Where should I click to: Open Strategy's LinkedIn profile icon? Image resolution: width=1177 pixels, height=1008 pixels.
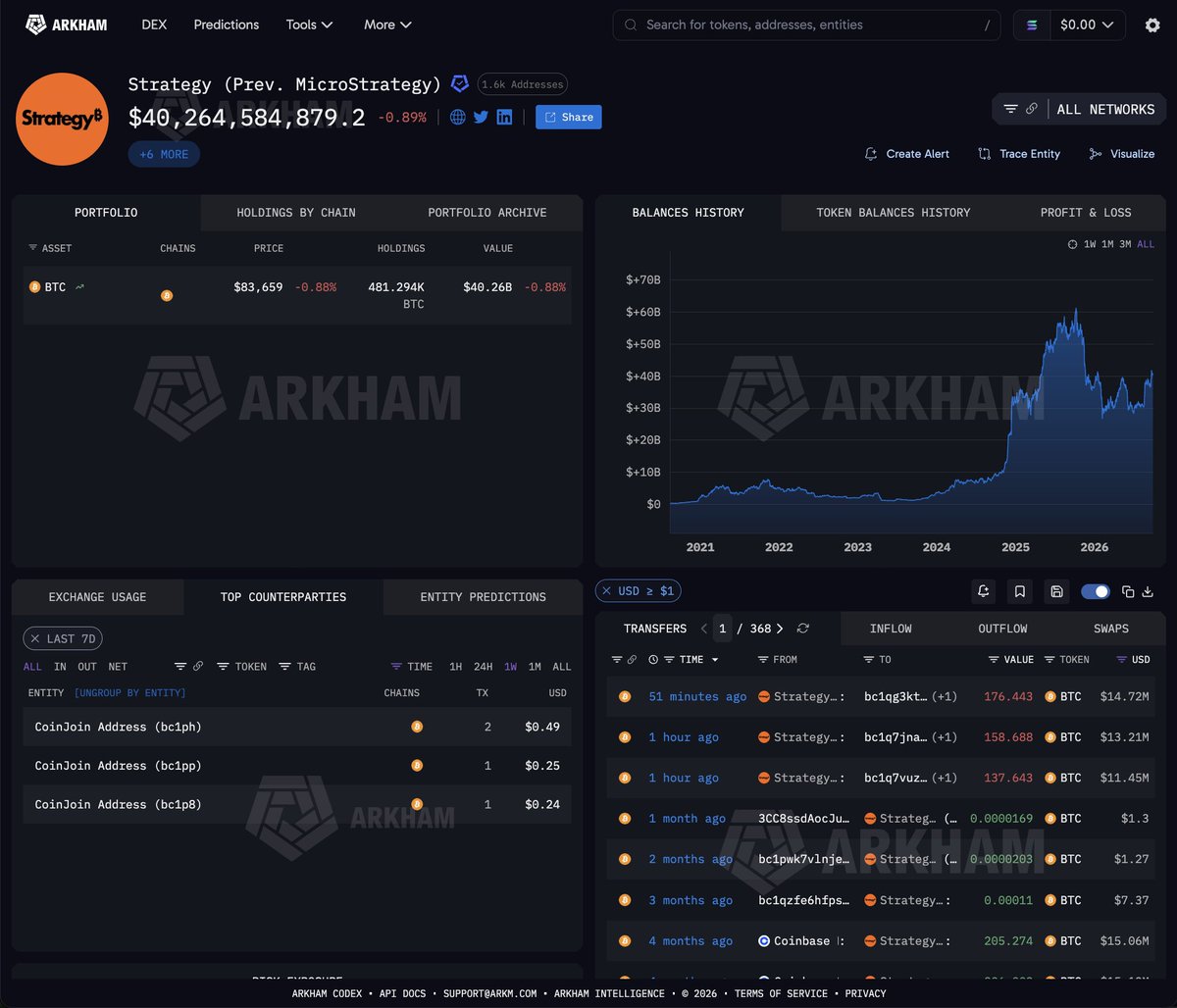[x=504, y=117]
